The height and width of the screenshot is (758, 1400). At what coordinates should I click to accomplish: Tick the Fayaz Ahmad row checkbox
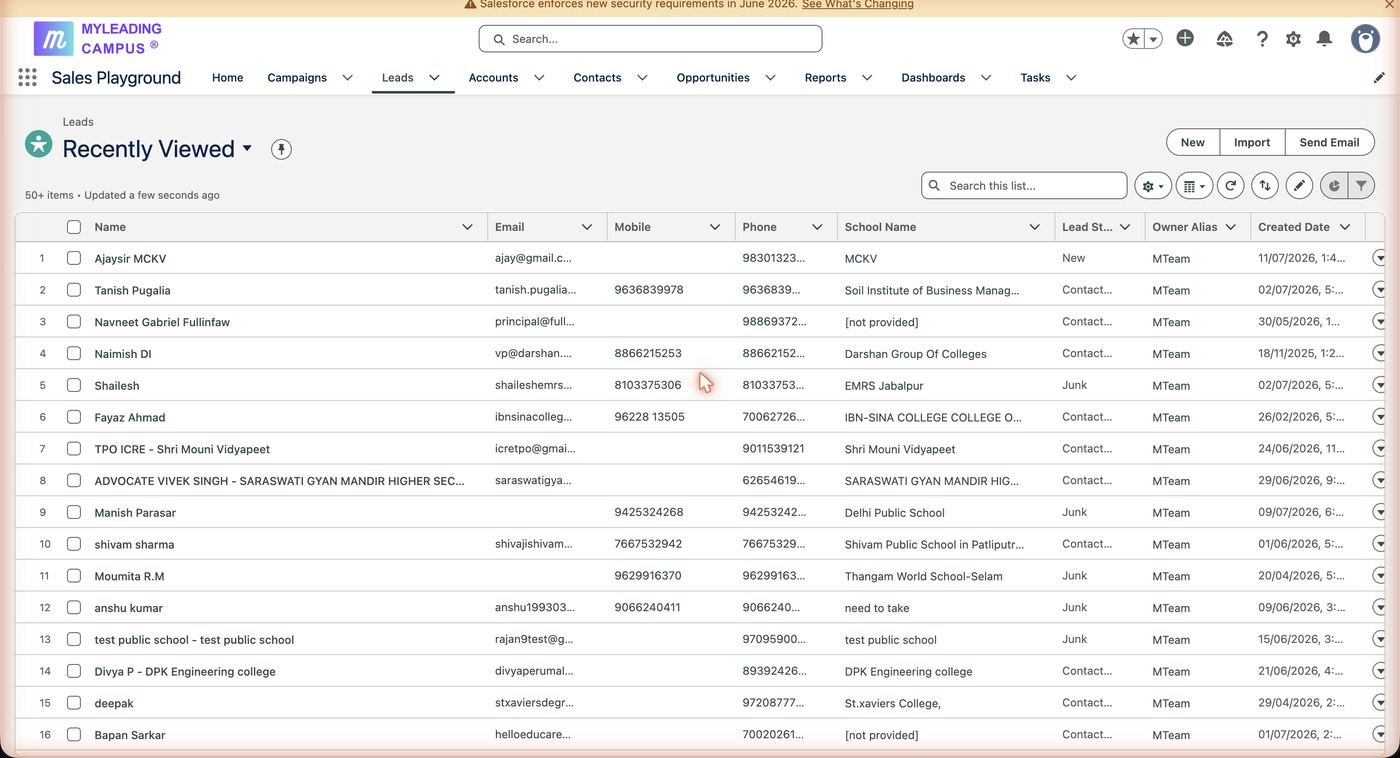click(74, 417)
